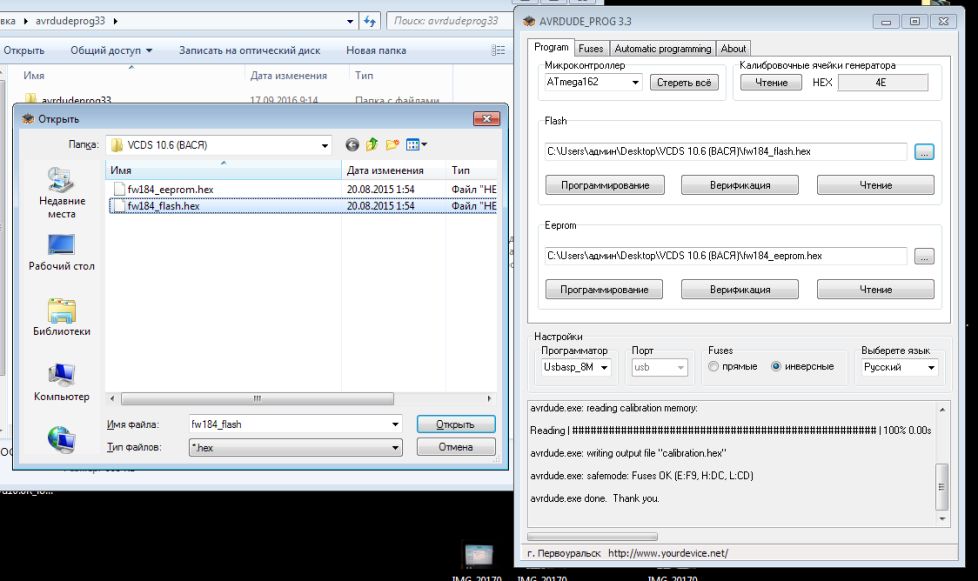Click Новая папка in Explorer toolbar

[376, 50]
